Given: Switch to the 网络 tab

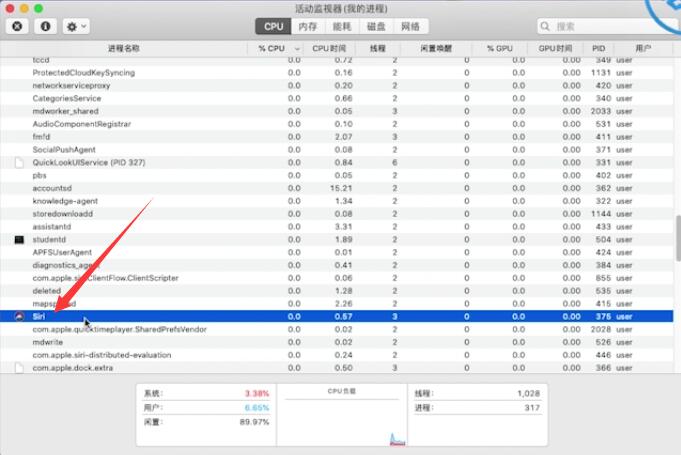Looking at the screenshot, I should point(410,26).
